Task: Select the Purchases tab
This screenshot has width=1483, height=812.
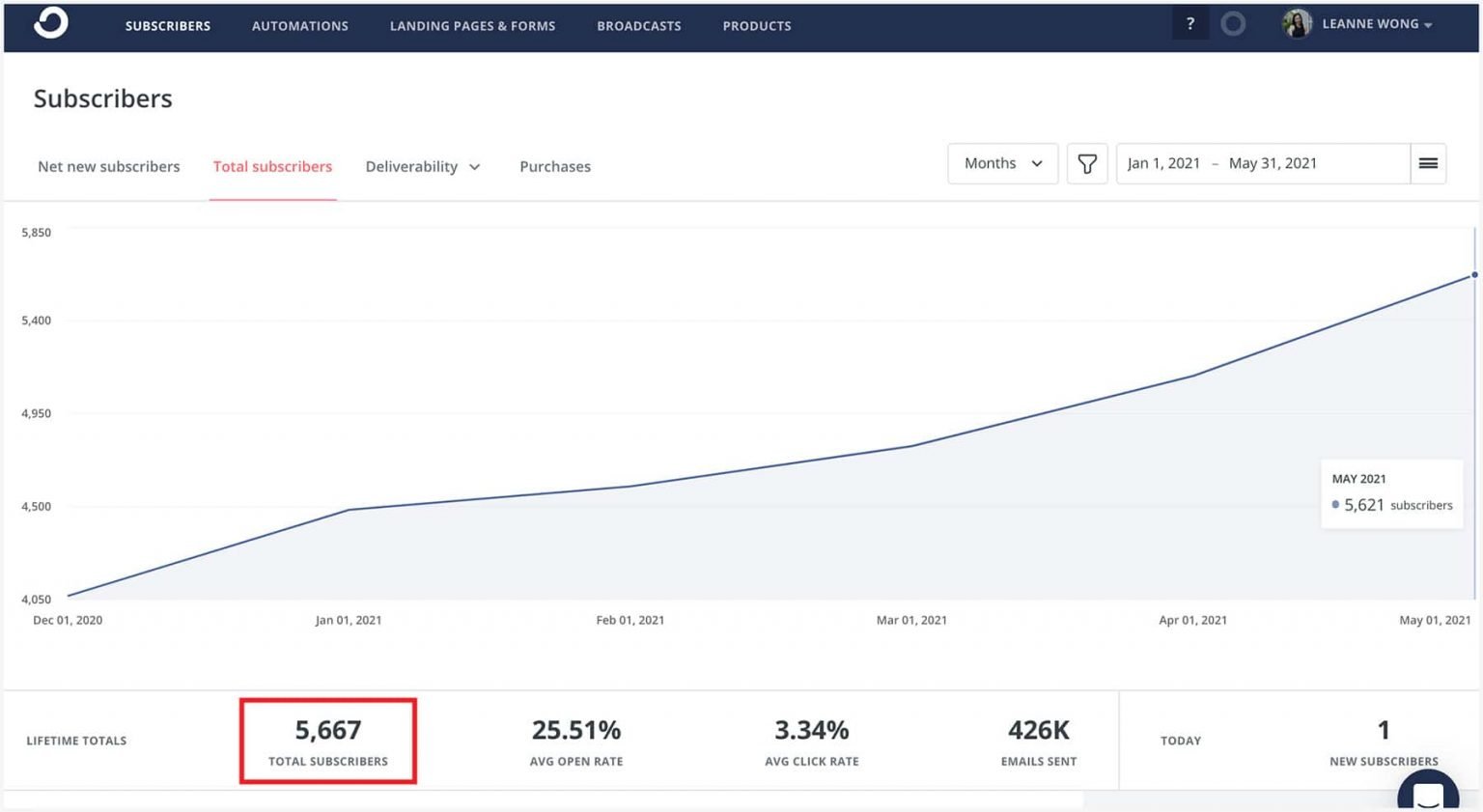Action: coord(555,166)
